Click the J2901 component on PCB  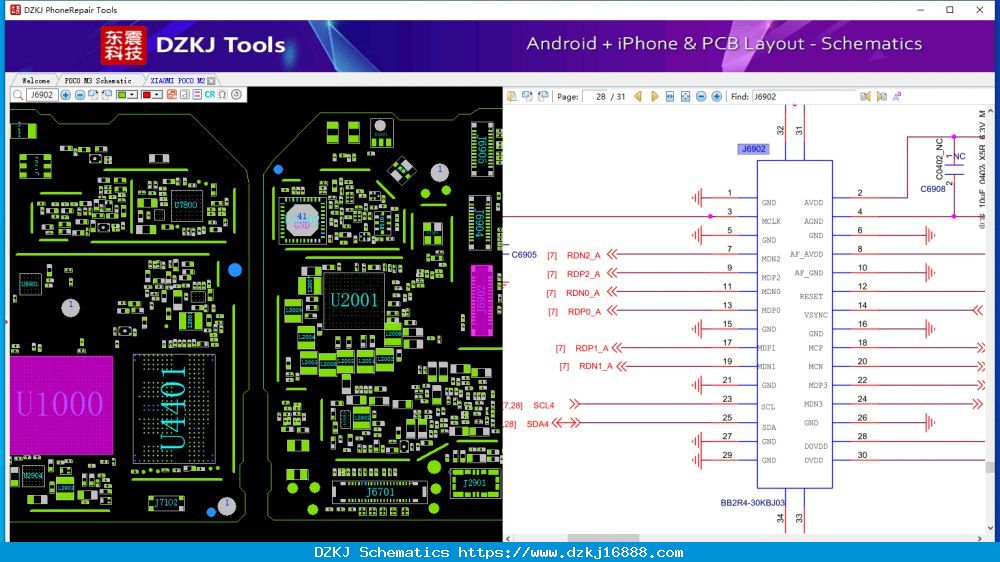[x=474, y=483]
